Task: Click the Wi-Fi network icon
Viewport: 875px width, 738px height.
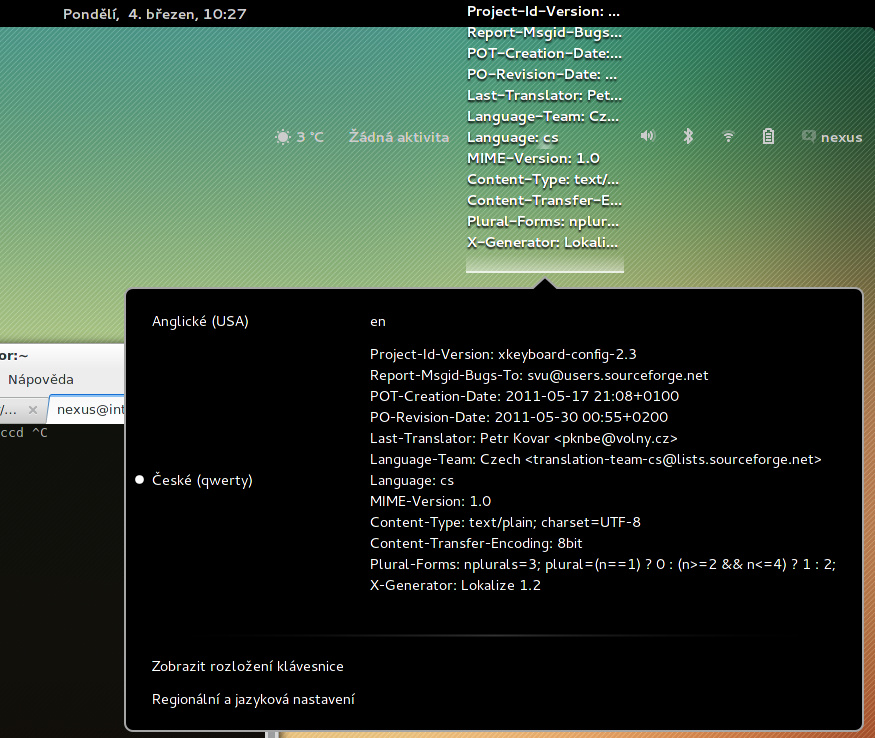Action: coord(729,137)
